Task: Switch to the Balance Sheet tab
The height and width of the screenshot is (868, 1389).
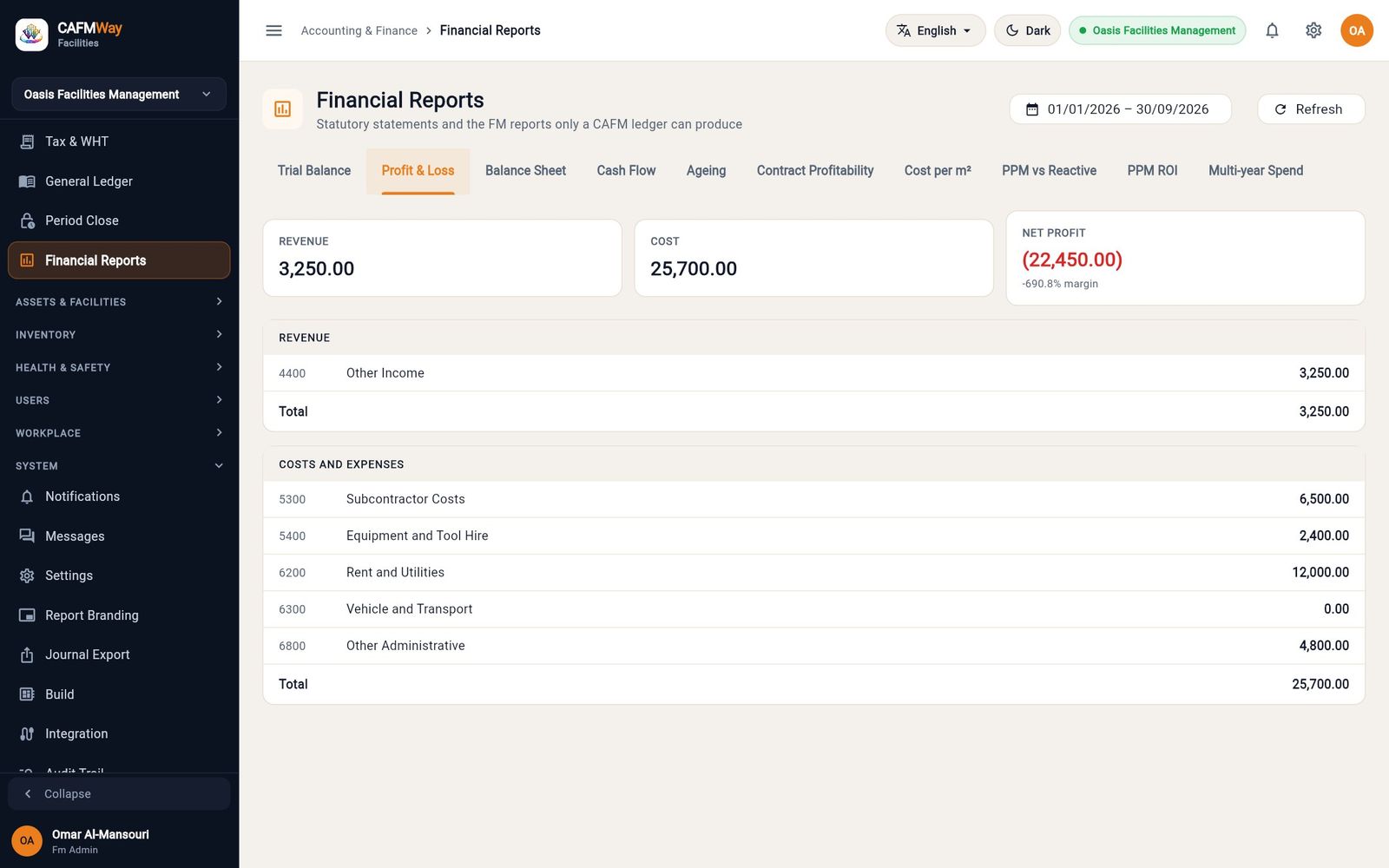Action: click(x=525, y=171)
